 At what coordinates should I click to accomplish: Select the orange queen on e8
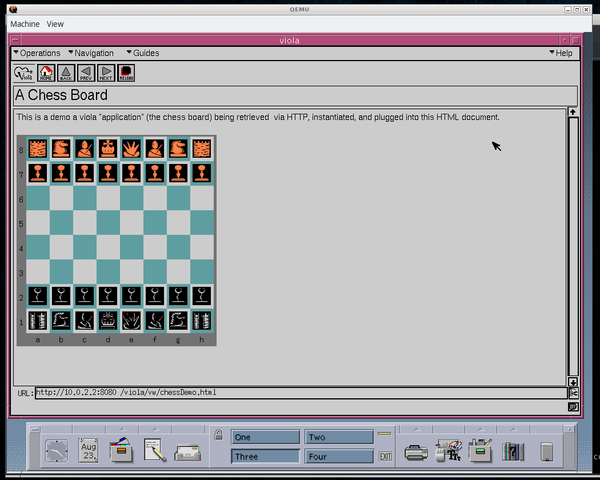(x=132, y=149)
